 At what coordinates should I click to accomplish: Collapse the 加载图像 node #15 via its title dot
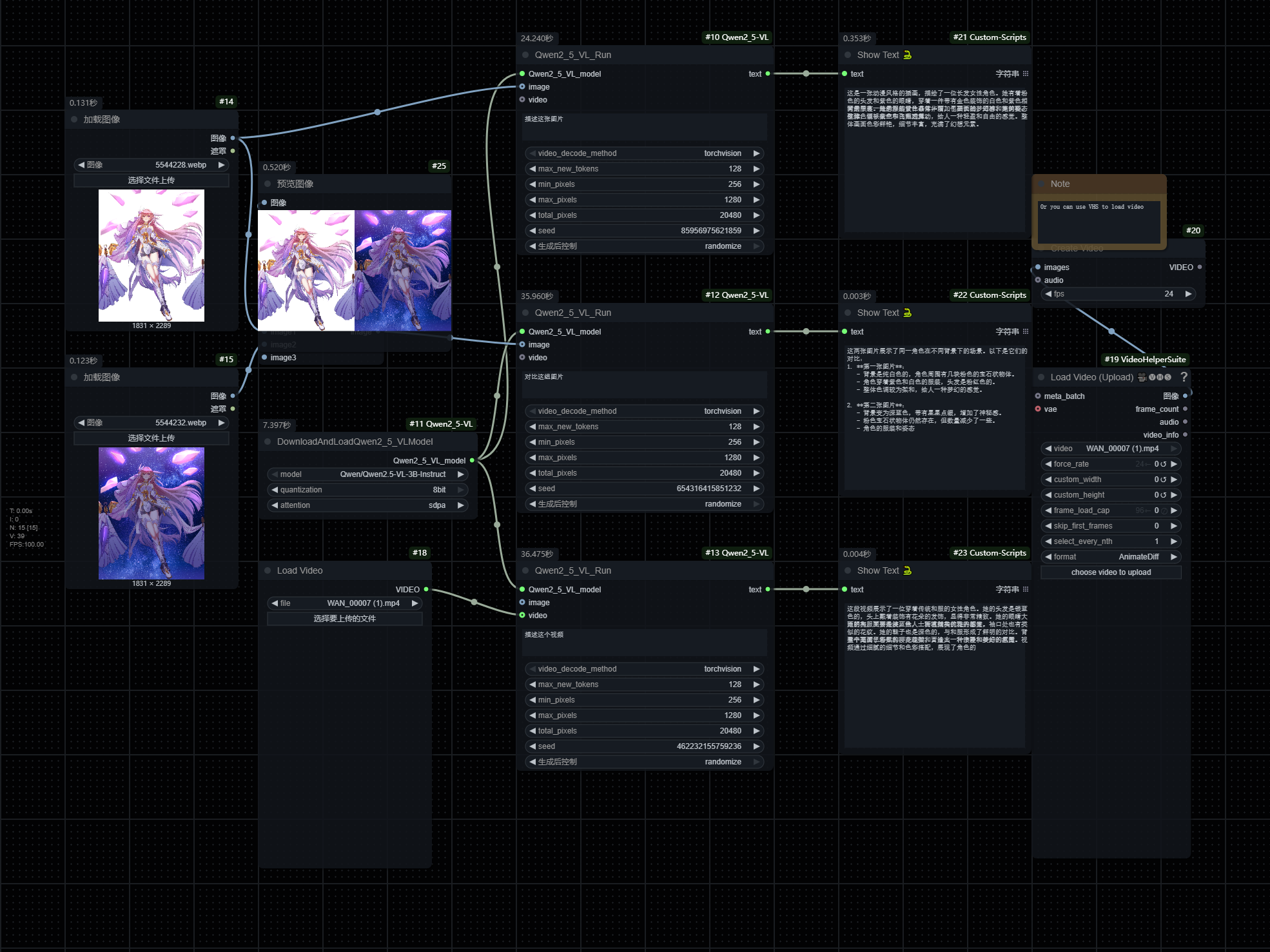pos(74,377)
